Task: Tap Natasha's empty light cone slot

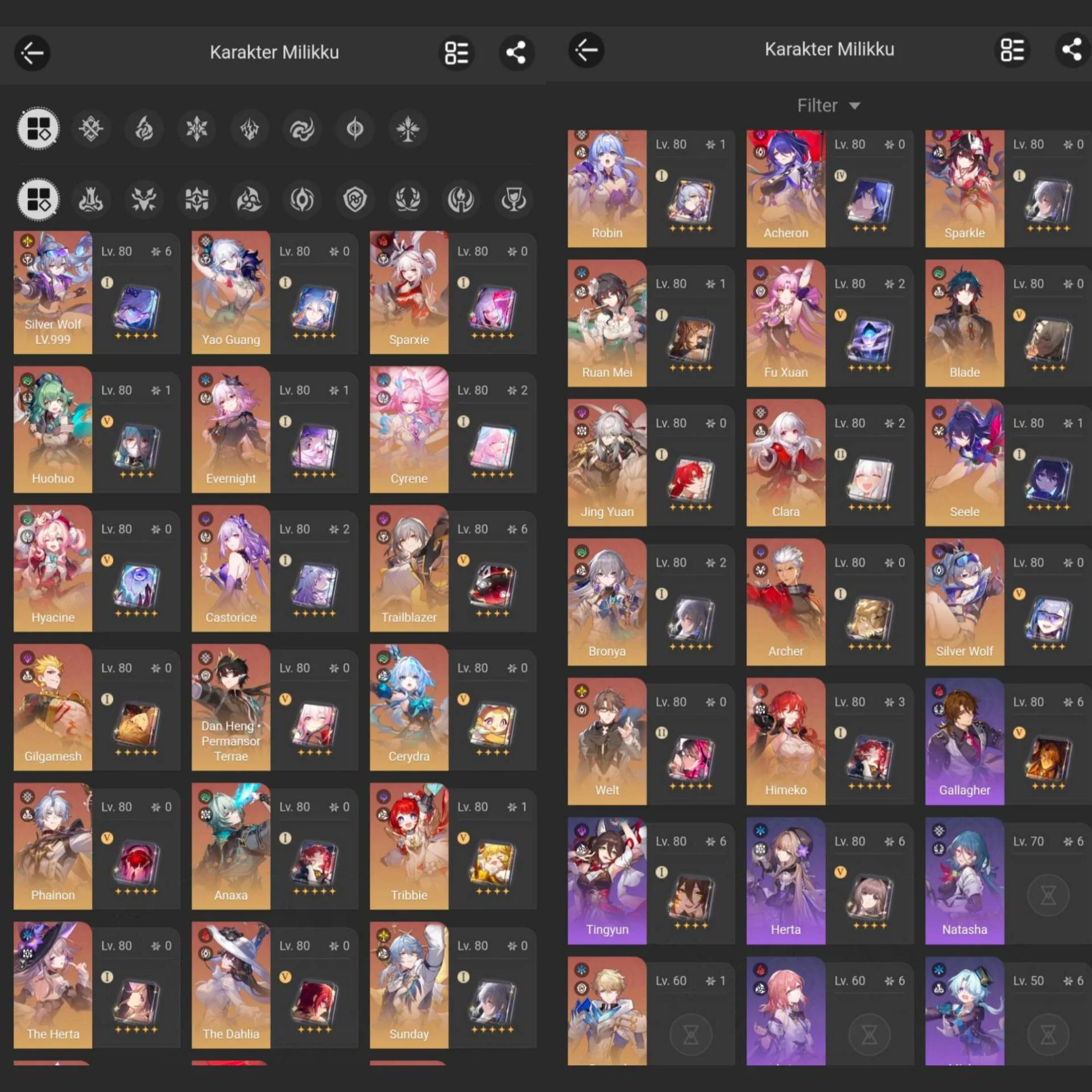Action: [1048, 895]
